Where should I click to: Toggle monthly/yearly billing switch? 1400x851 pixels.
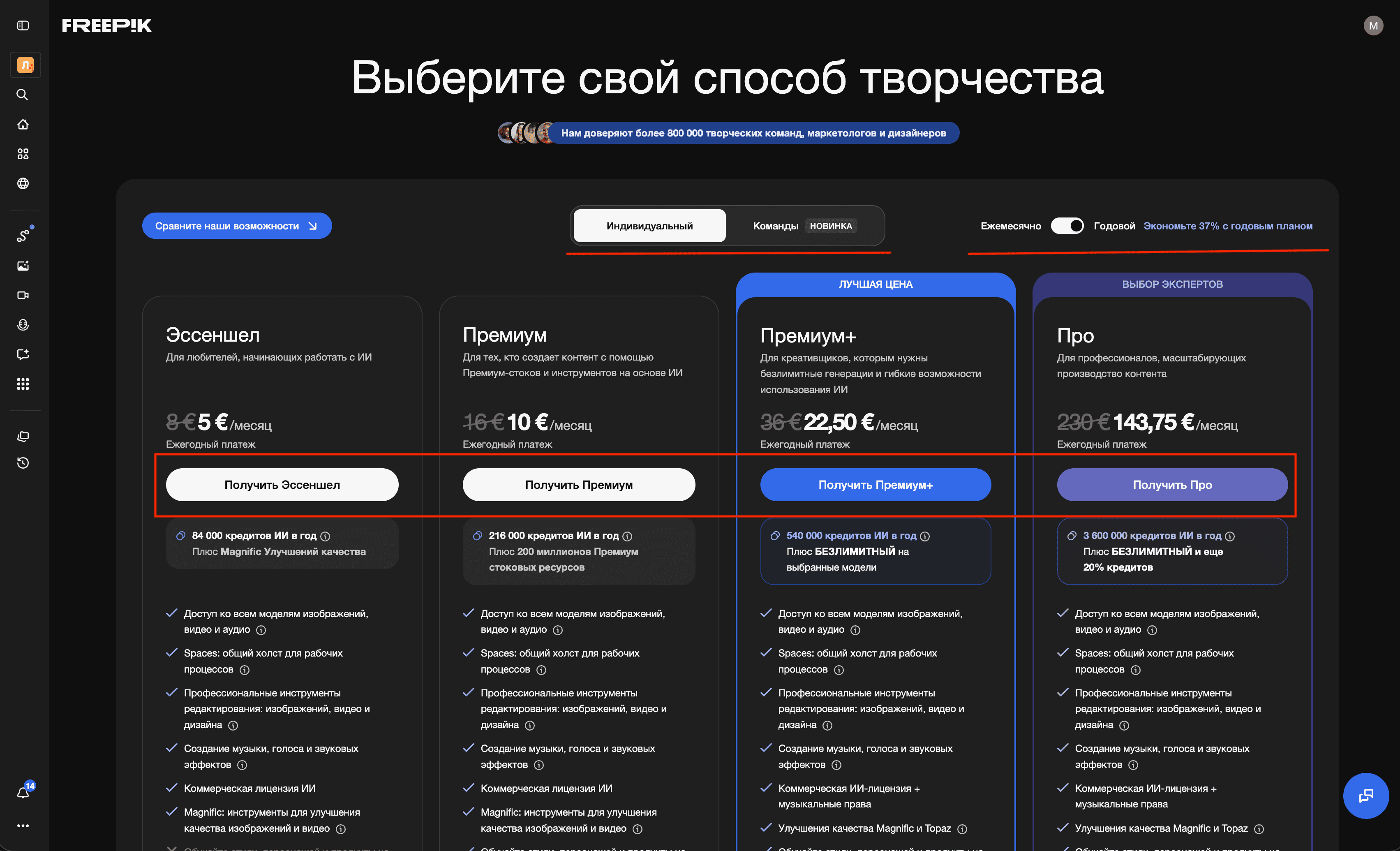tap(1067, 226)
